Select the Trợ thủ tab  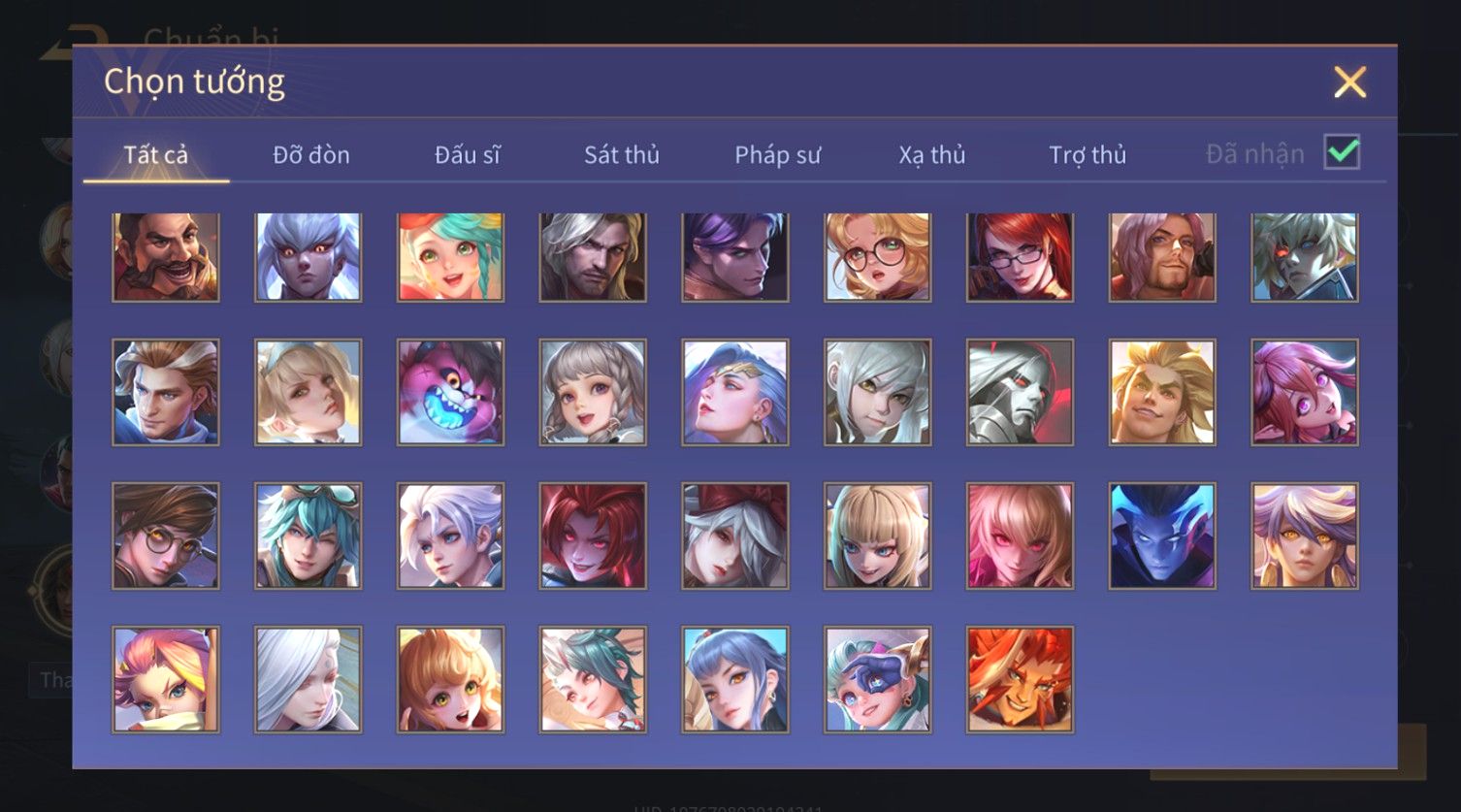coord(1088,154)
